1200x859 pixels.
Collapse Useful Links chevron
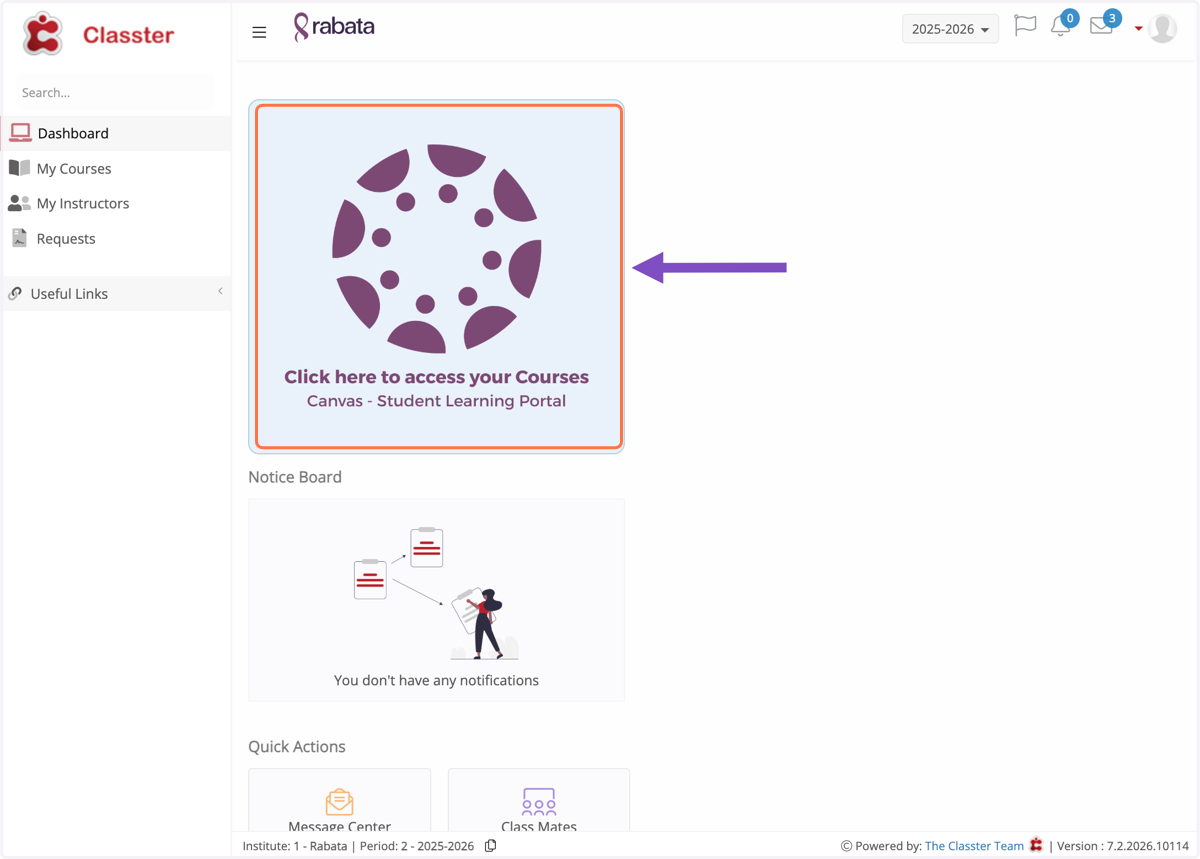[x=220, y=292]
